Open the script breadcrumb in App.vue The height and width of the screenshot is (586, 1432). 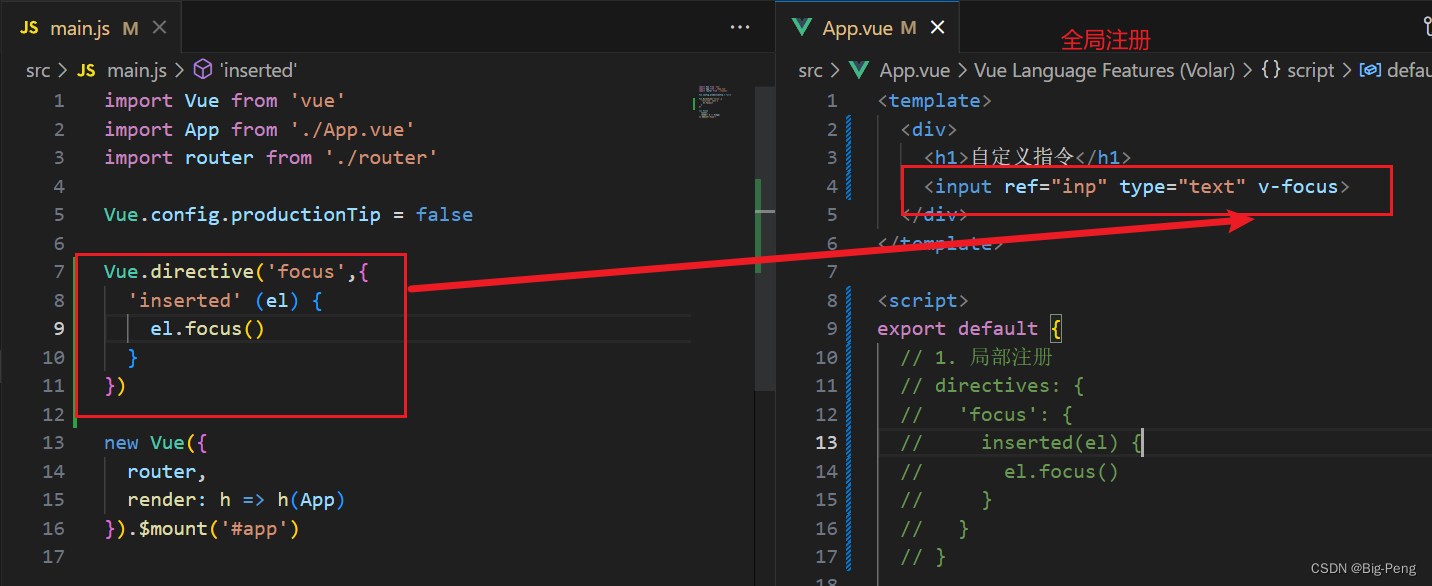point(1298,70)
